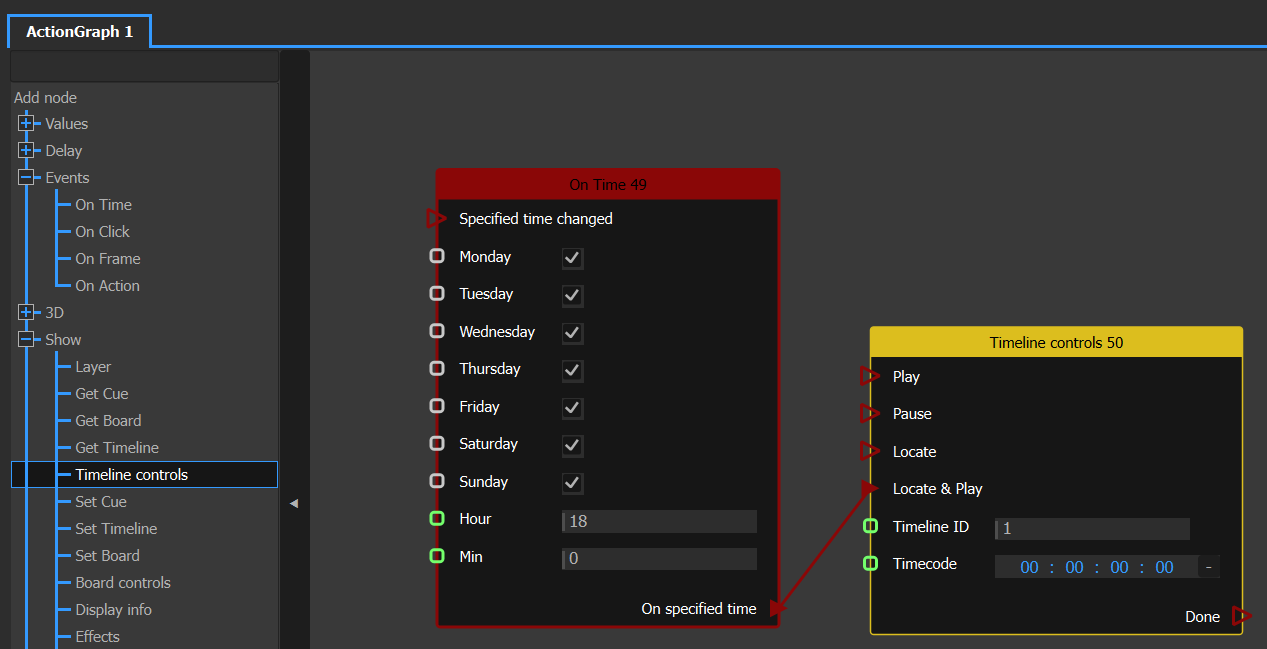Click the Play input trigger port
This screenshot has width=1267, height=649.
(869, 377)
